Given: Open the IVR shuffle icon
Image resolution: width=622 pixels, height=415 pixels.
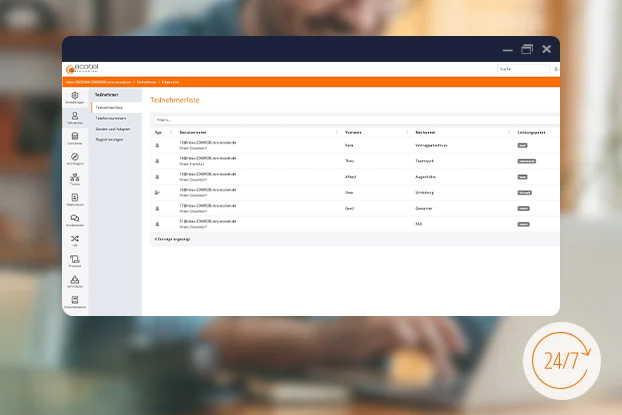Looking at the screenshot, I should pyautogui.click(x=75, y=240).
